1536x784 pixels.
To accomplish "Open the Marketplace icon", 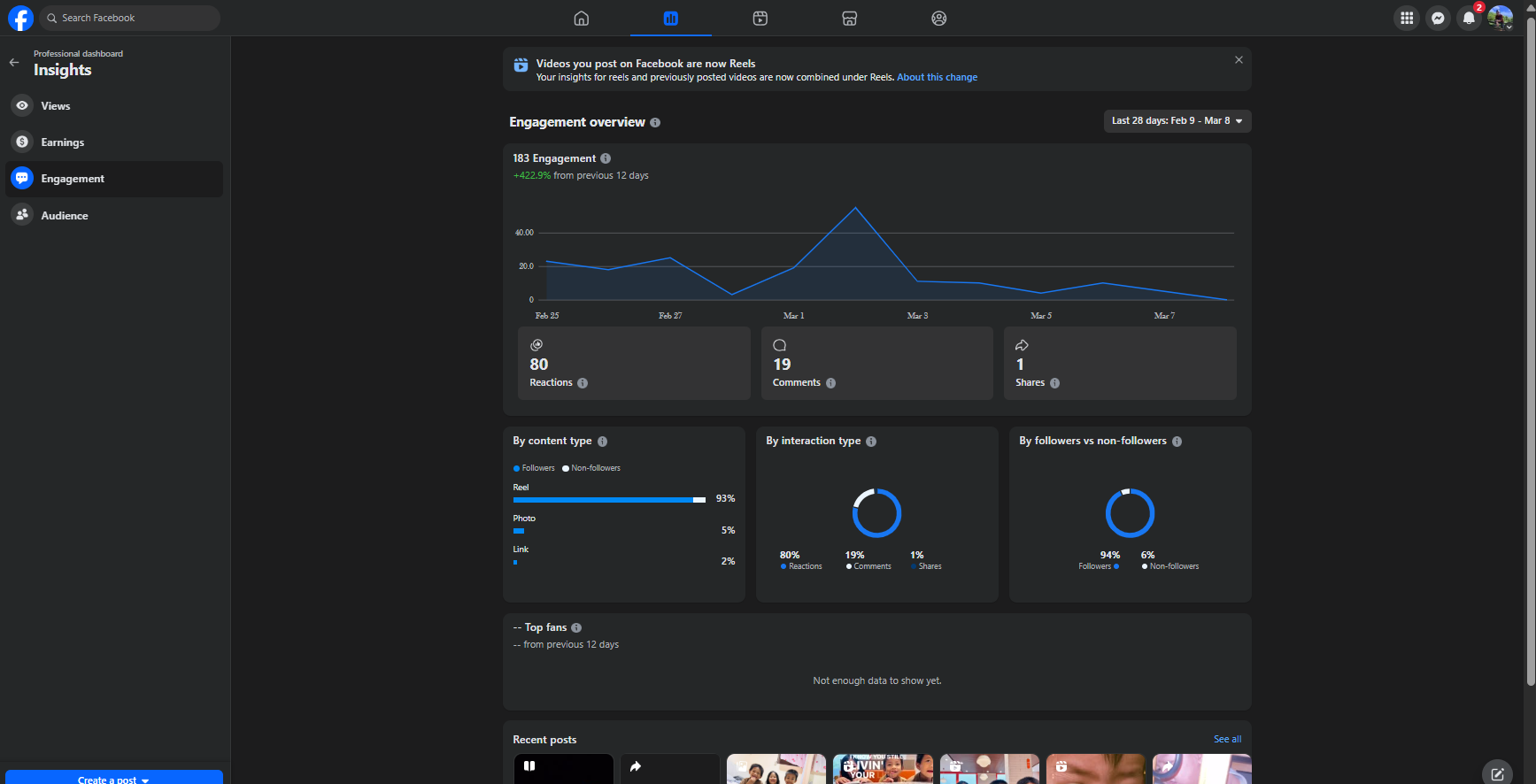I will 850,18.
